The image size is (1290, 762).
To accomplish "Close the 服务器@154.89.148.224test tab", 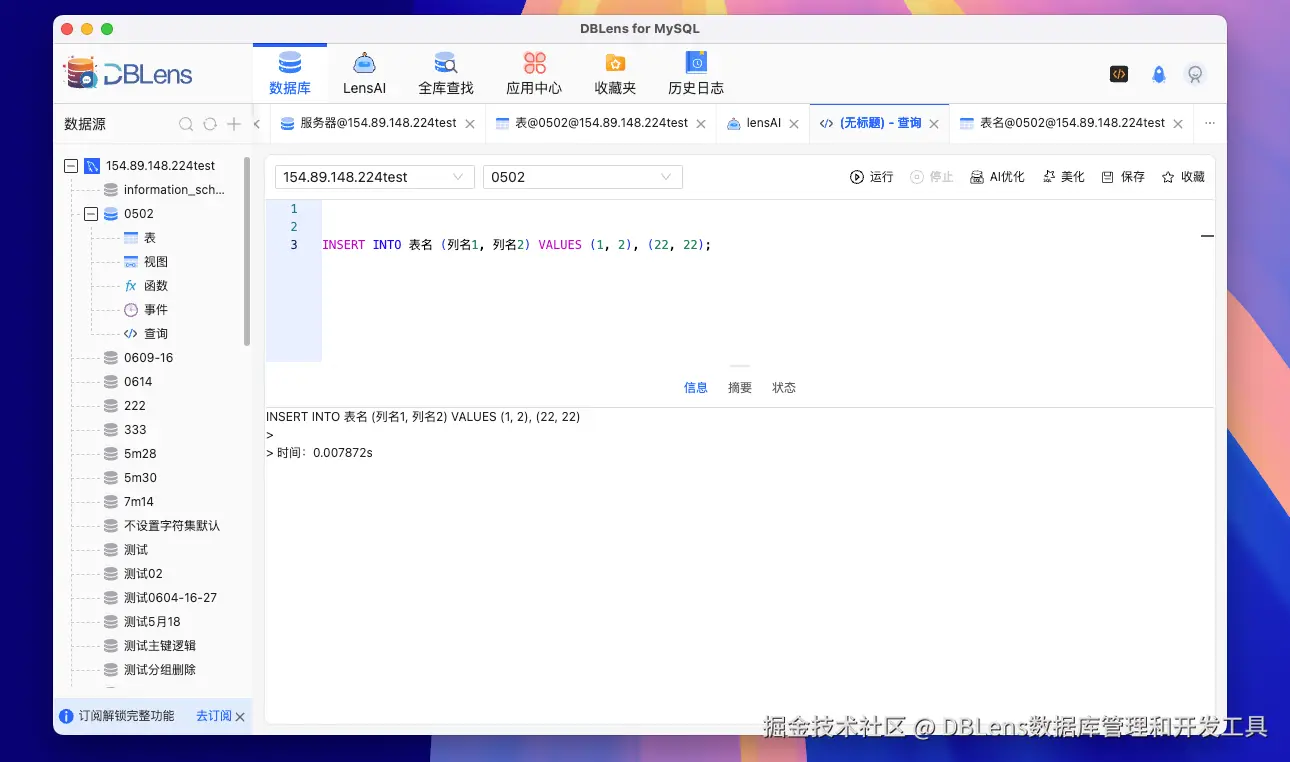I will pyautogui.click(x=470, y=124).
